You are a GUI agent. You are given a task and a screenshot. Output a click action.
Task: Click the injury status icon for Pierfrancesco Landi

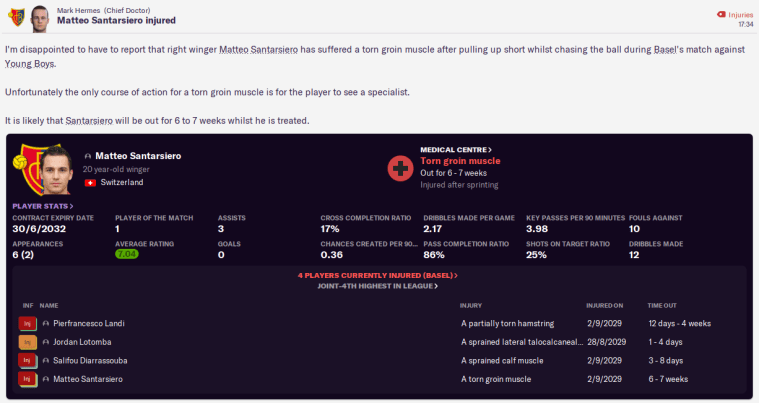27,323
